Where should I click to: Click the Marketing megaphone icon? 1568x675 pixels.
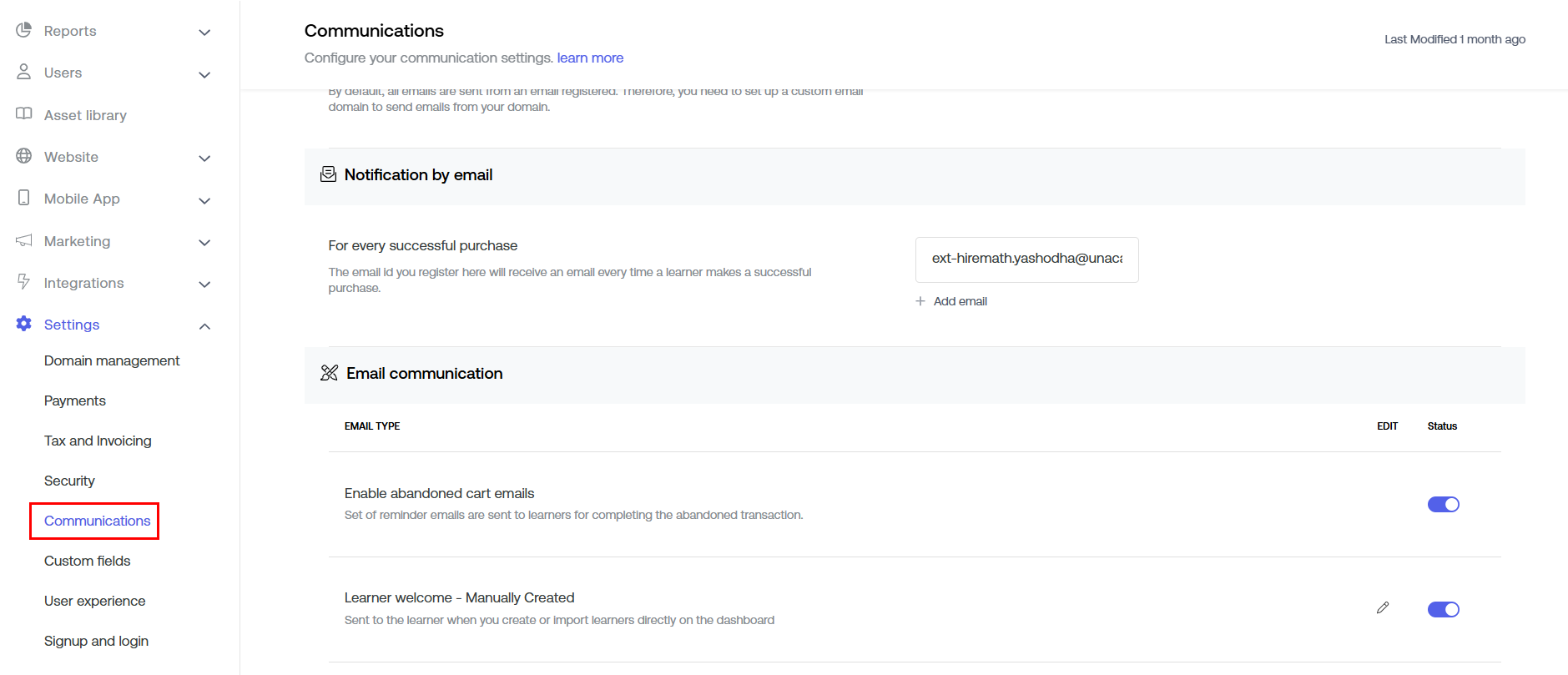pyautogui.click(x=23, y=240)
